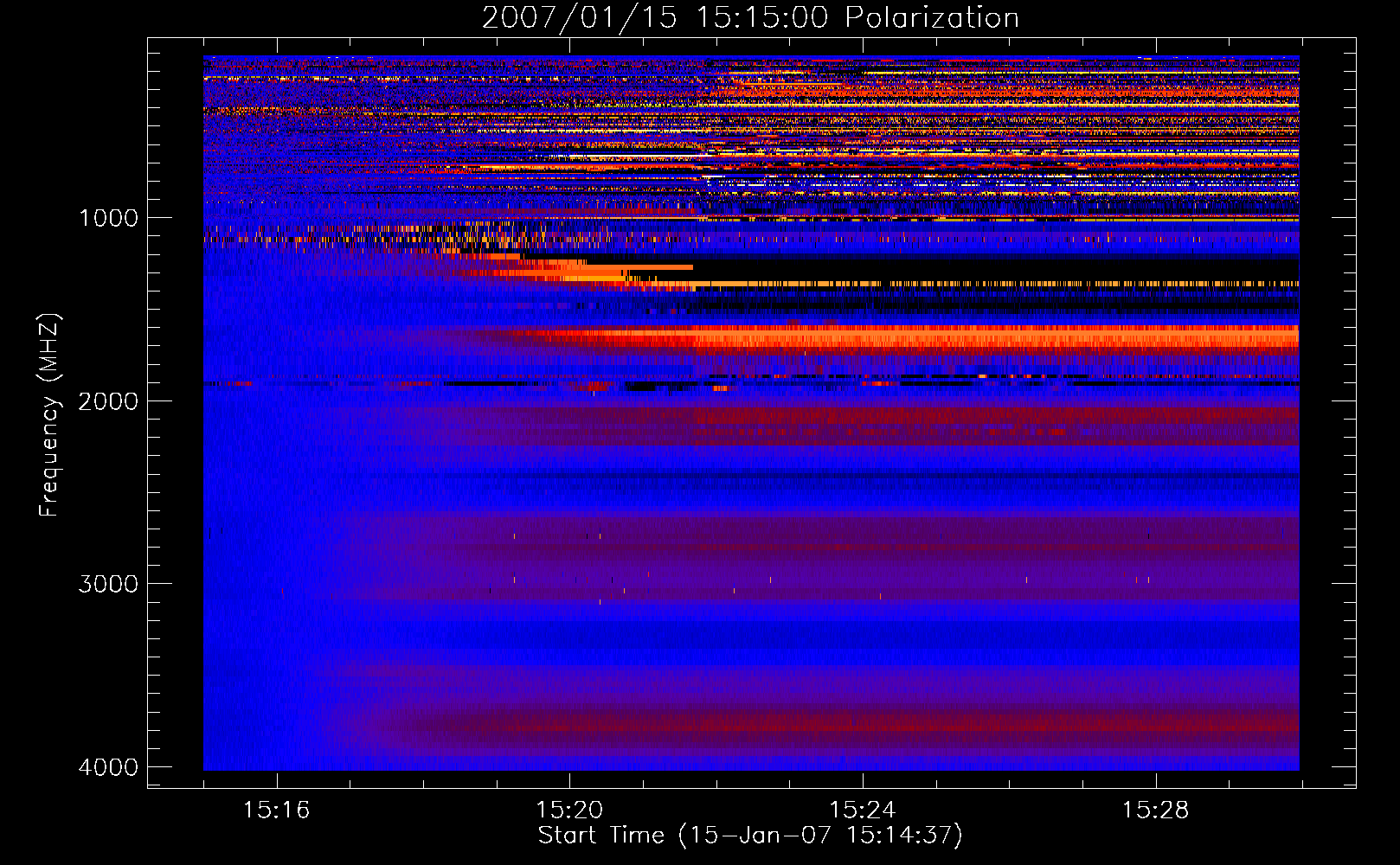Select the 2000 frequency tick label
Image resolution: width=1400 pixels, height=865 pixels.
point(108,401)
